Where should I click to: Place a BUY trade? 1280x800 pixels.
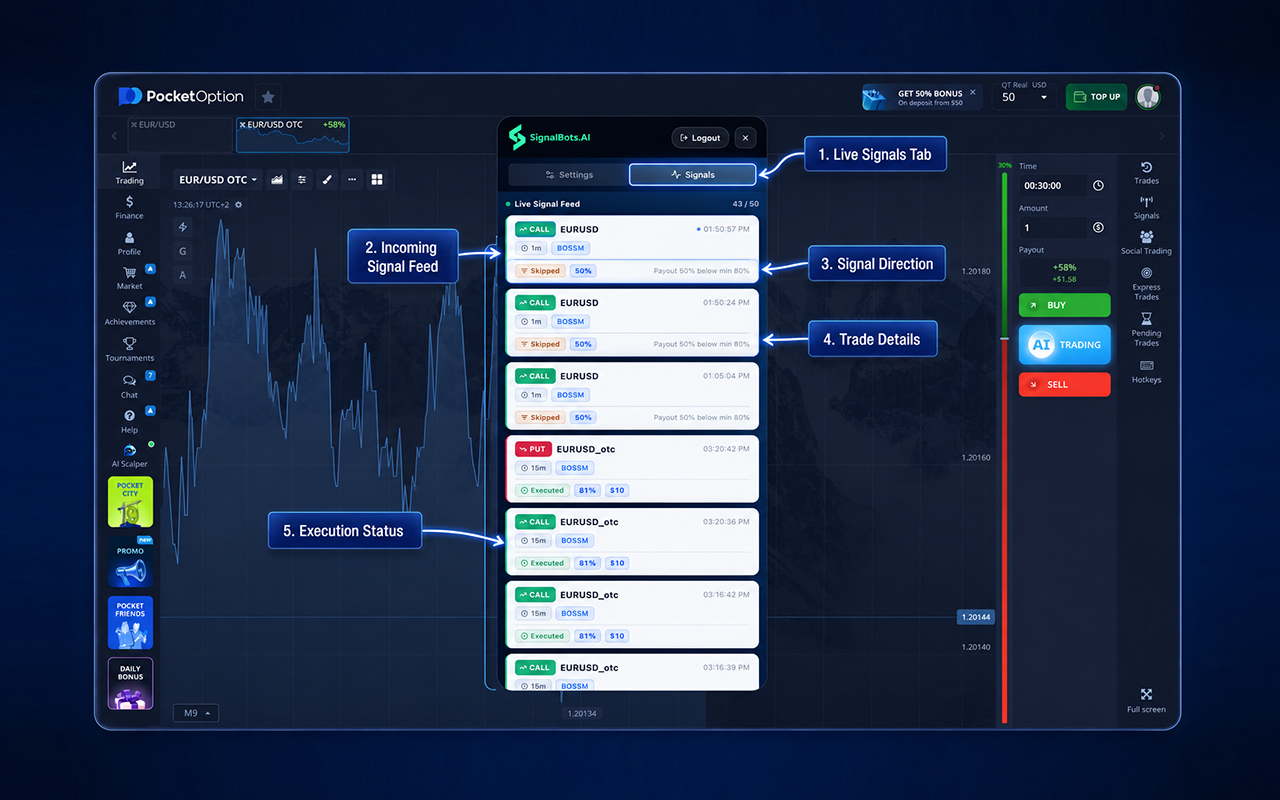click(x=1064, y=305)
